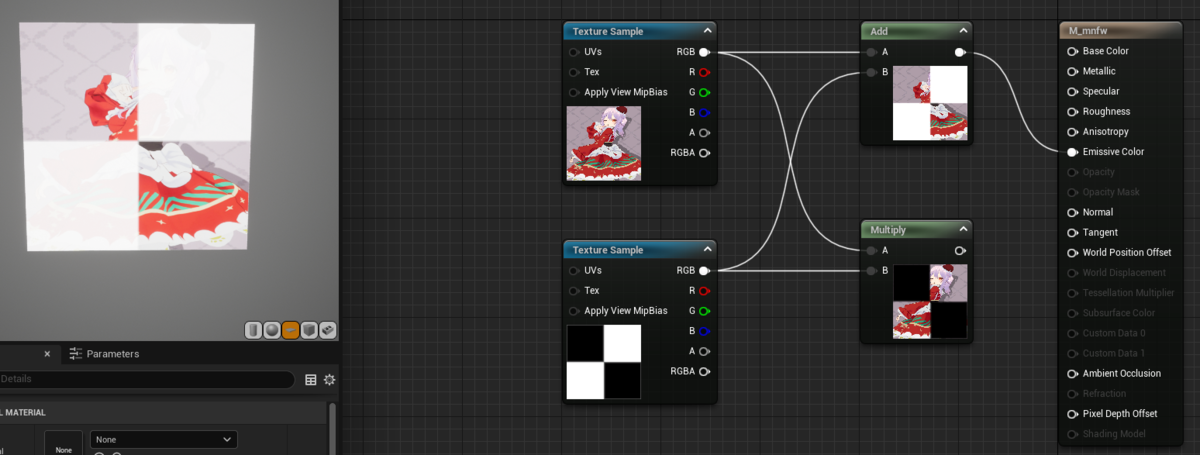Click the Multiply node output pin
1200x455 pixels.
tap(960, 251)
